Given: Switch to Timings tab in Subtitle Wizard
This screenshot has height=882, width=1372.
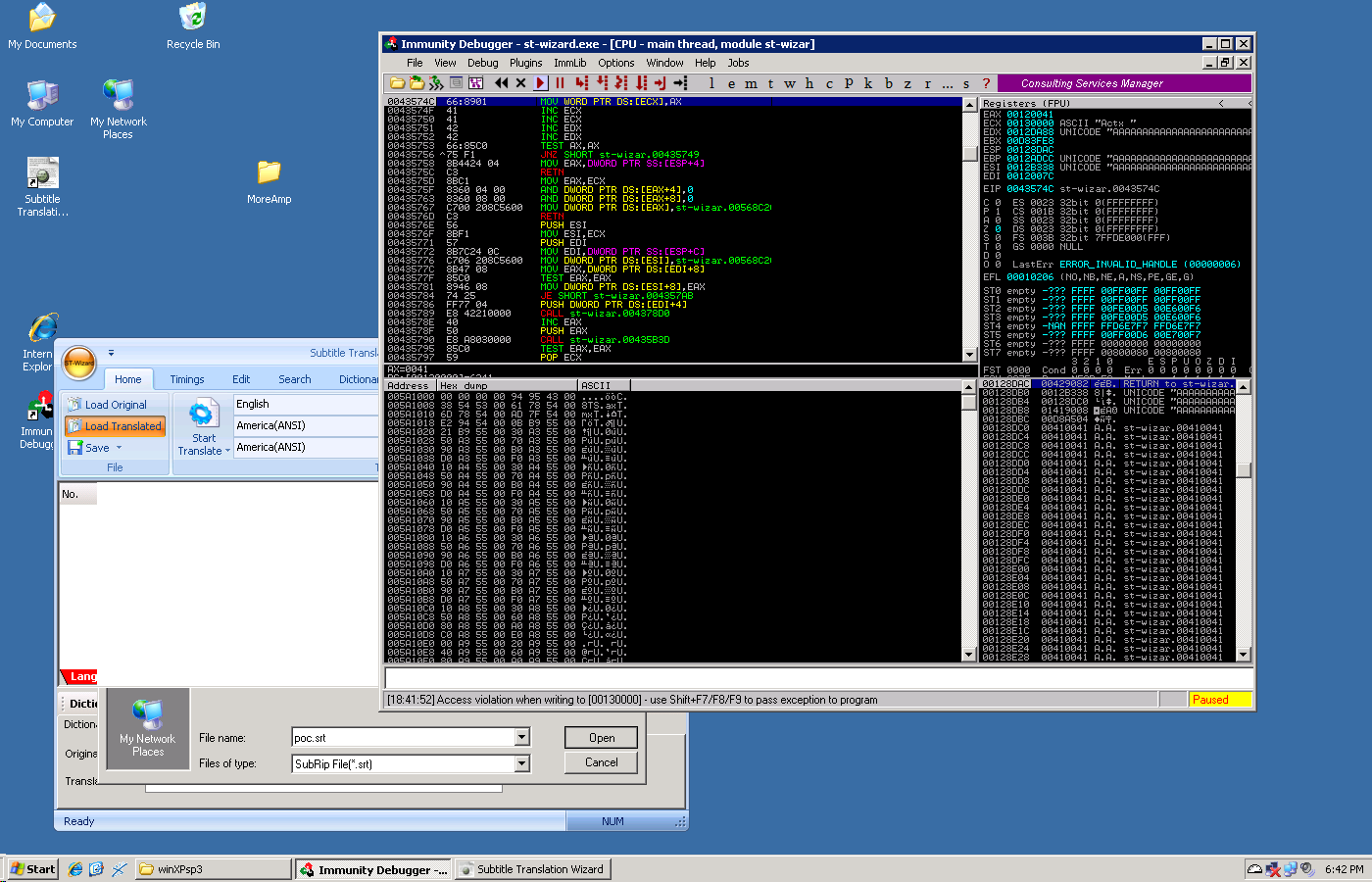Looking at the screenshot, I should [187, 379].
